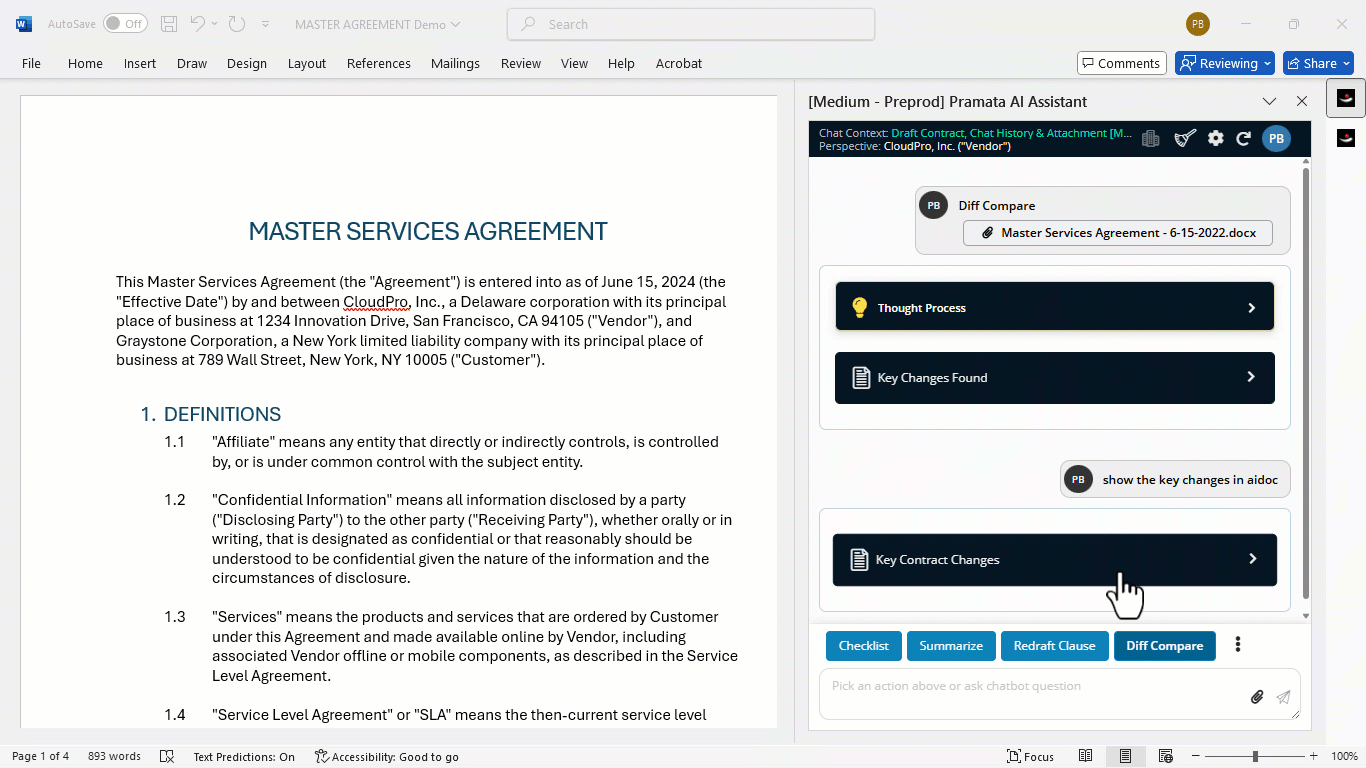Undo the last action
1366x768 pixels.
pyautogui.click(x=197, y=24)
